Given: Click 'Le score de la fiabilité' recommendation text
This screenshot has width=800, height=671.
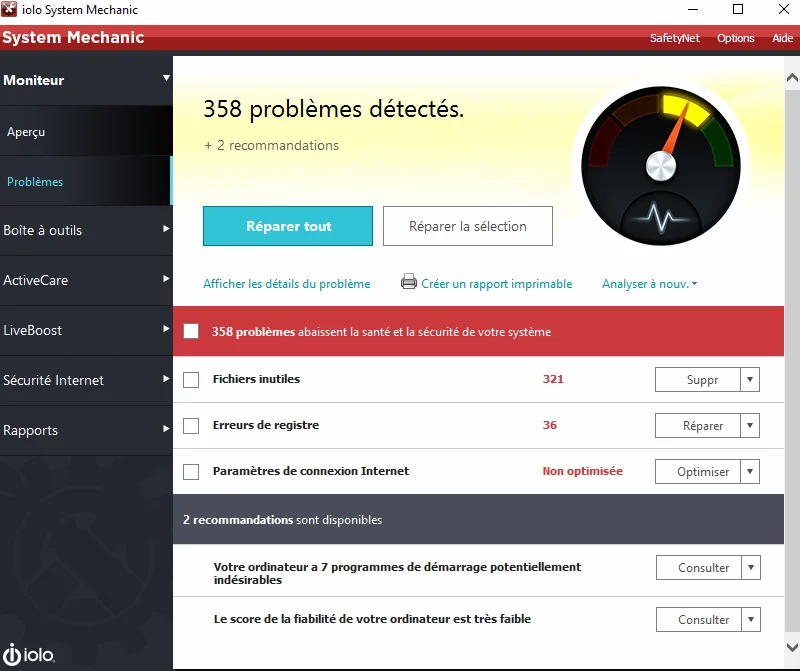Looking at the screenshot, I should click(372, 619).
